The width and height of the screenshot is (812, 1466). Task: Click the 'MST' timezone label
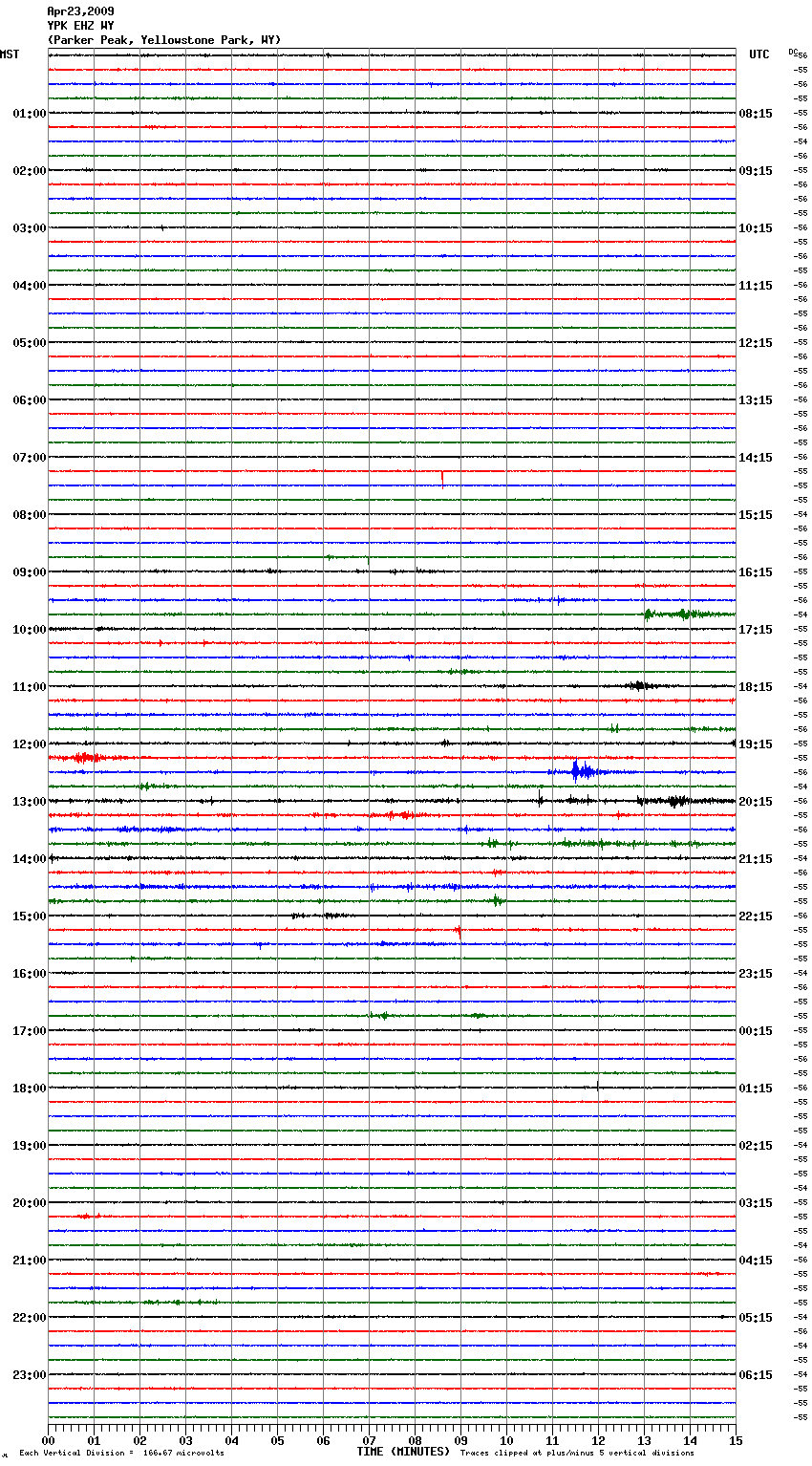(10, 54)
